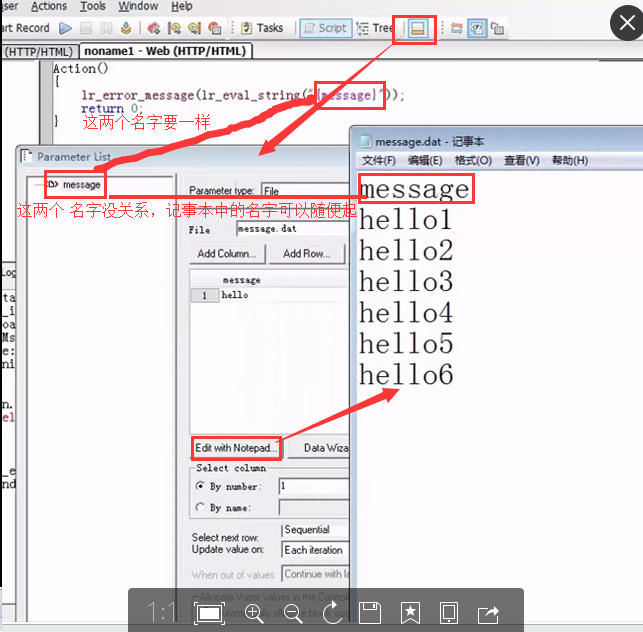
Task: Zoom out with magnifier minus icon
Action: (293, 614)
